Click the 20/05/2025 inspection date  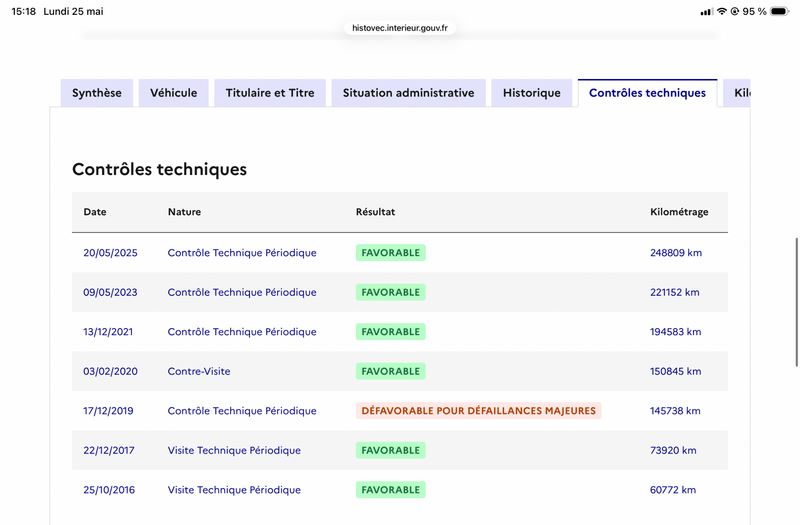pyautogui.click(x=110, y=253)
